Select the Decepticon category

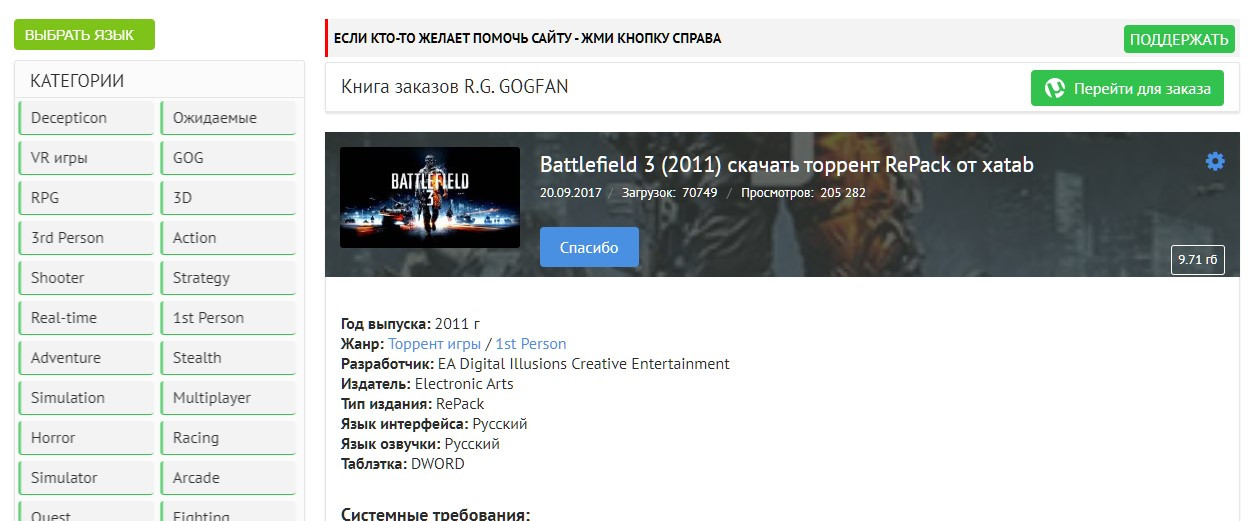86,118
